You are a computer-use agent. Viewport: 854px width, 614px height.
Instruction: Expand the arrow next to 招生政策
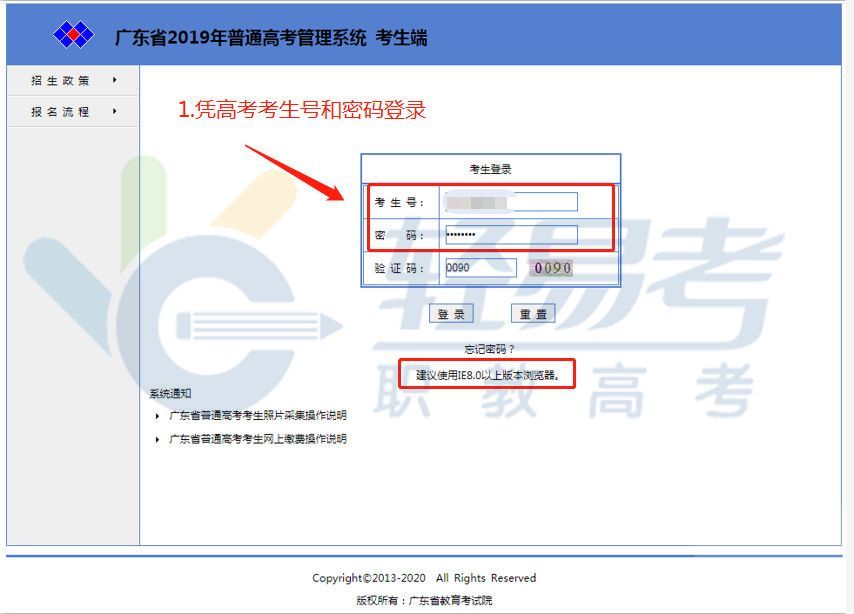pos(115,80)
